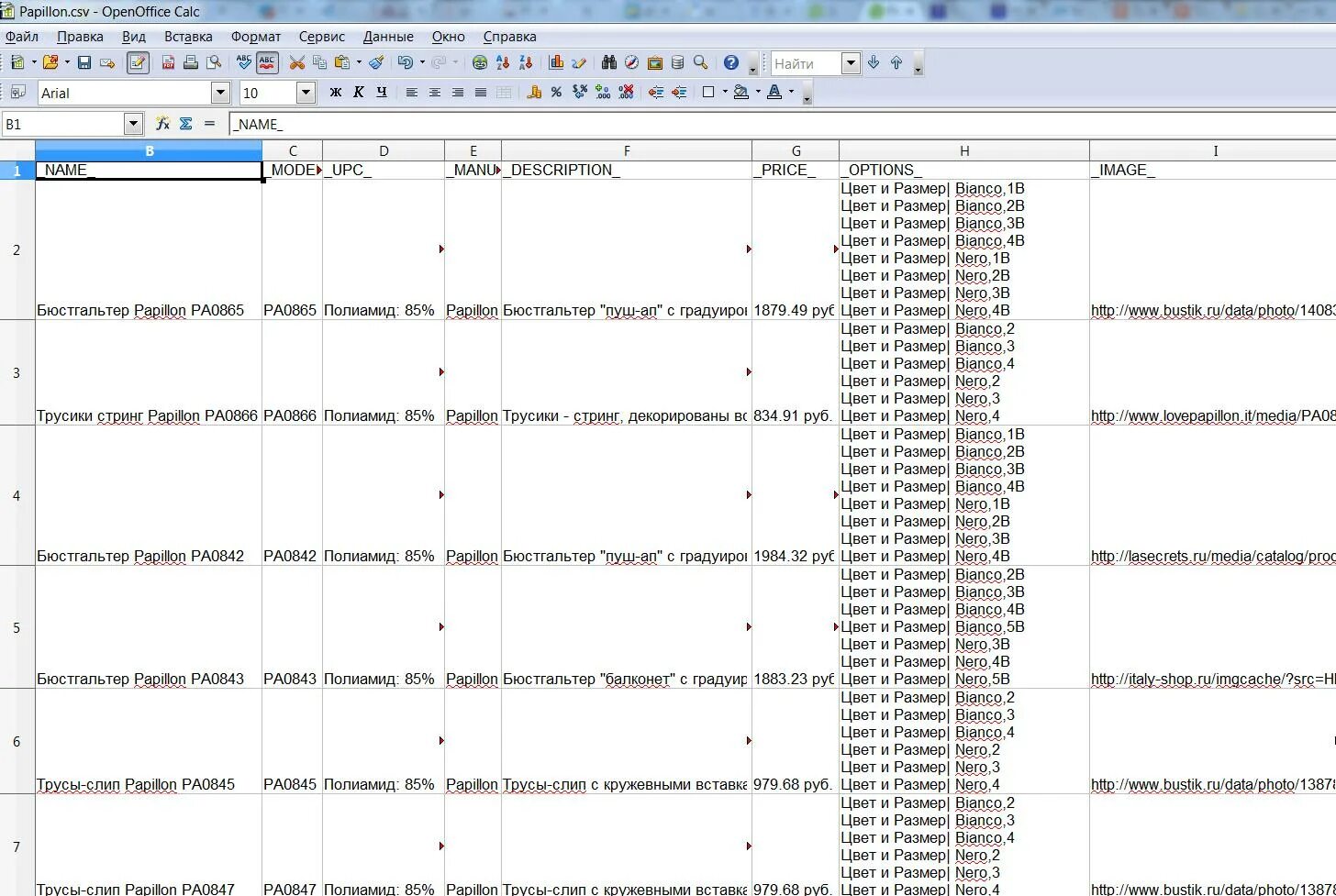This screenshot has height=896, width=1336.
Task: Expand the Arial font name dropdown
Action: tap(220, 93)
